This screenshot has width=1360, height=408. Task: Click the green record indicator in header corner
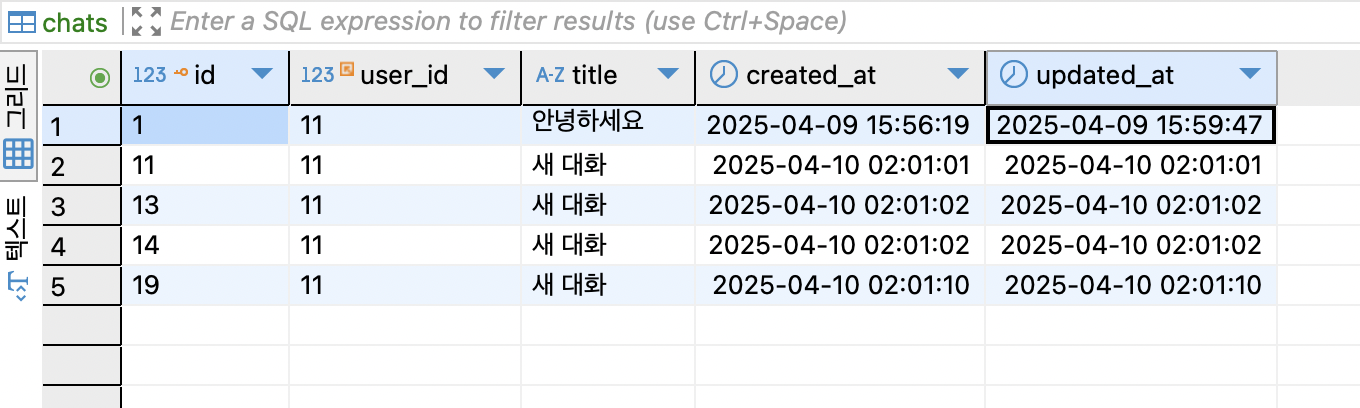coord(99,77)
